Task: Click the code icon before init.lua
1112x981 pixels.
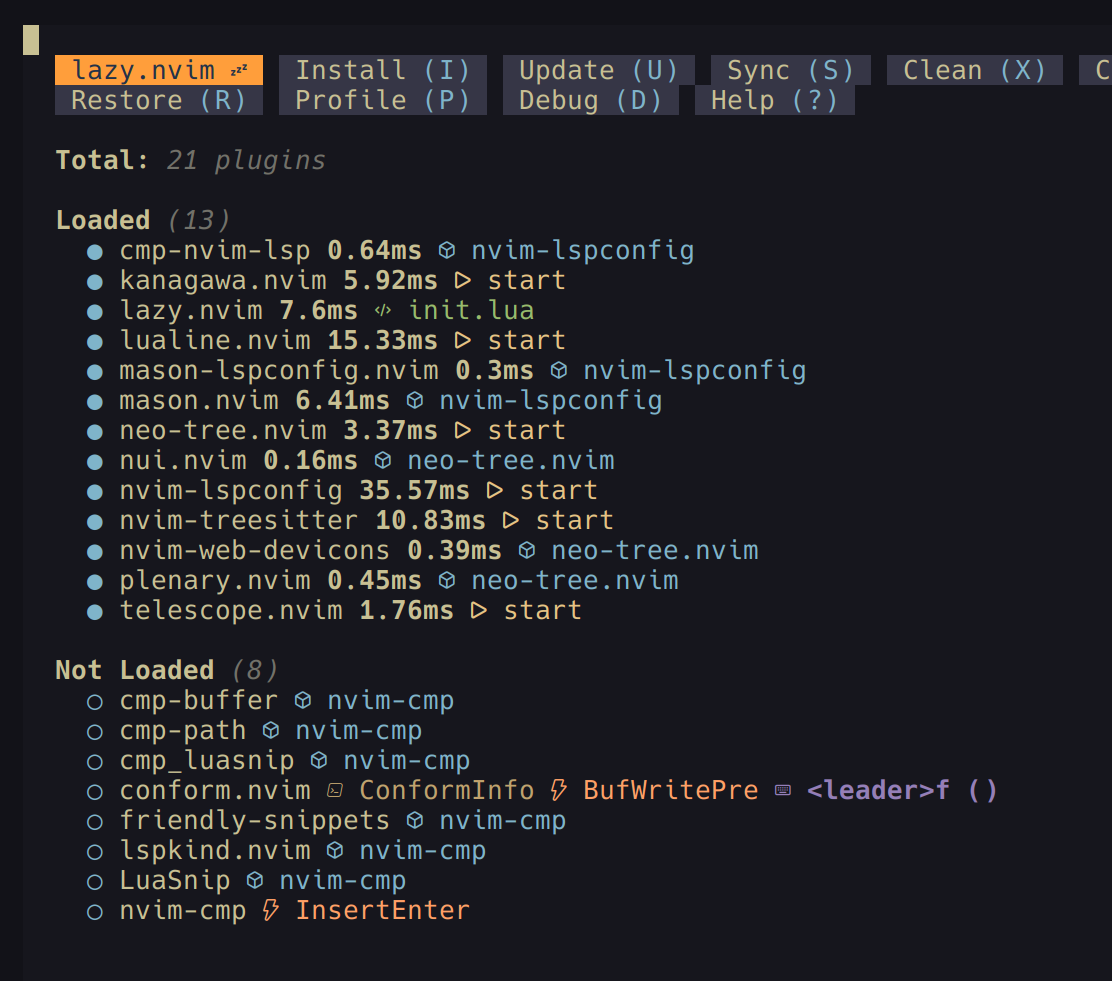Action: click(x=383, y=310)
